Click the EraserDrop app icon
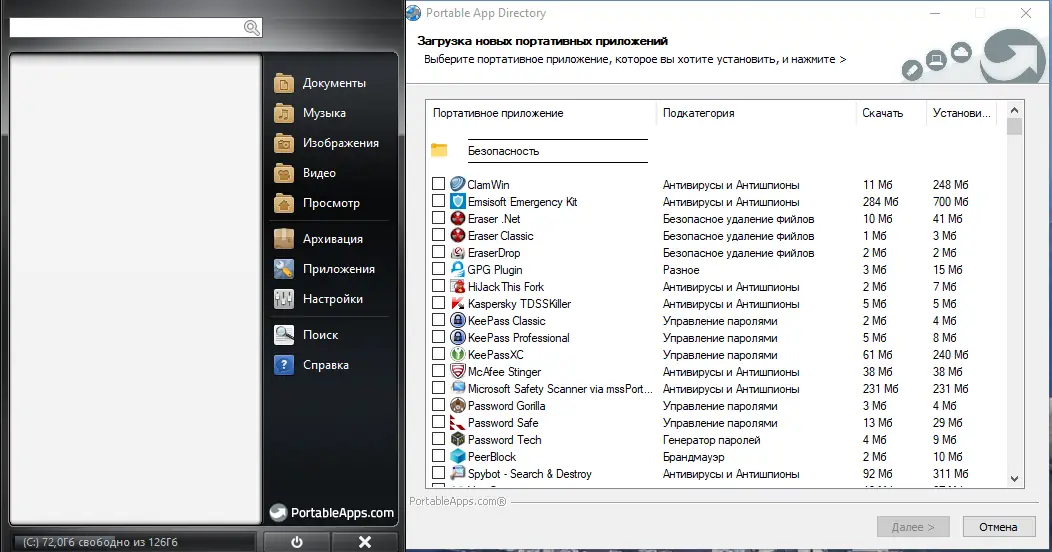 click(x=458, y=252)
